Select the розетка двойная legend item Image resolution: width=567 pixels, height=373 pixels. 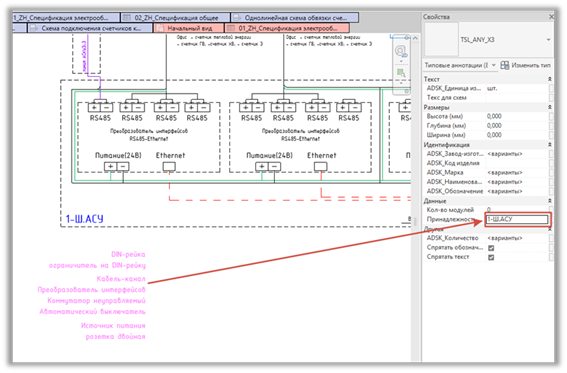click(x=115, y=336)
